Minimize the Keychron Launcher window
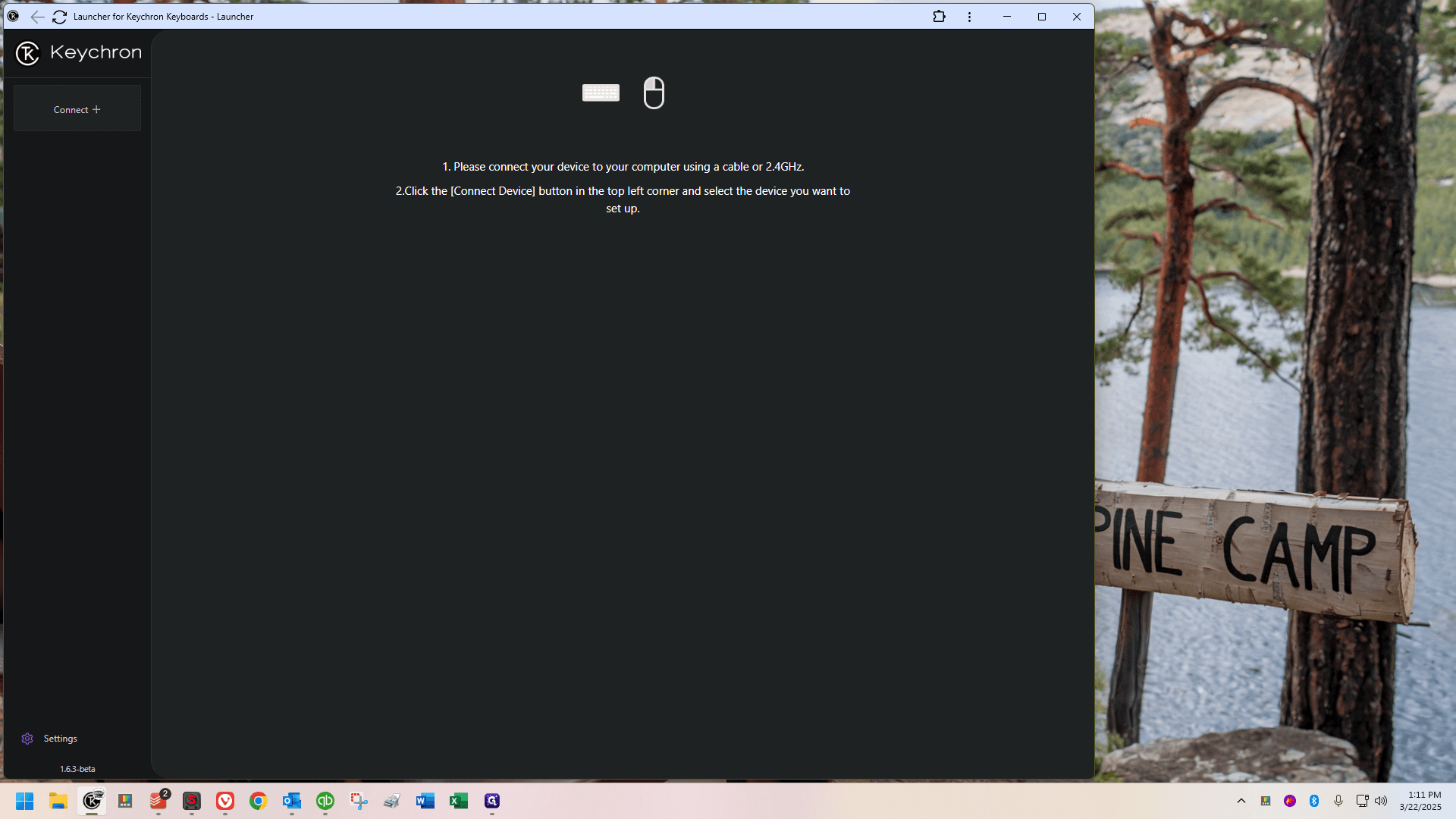 pos(1007,17)
